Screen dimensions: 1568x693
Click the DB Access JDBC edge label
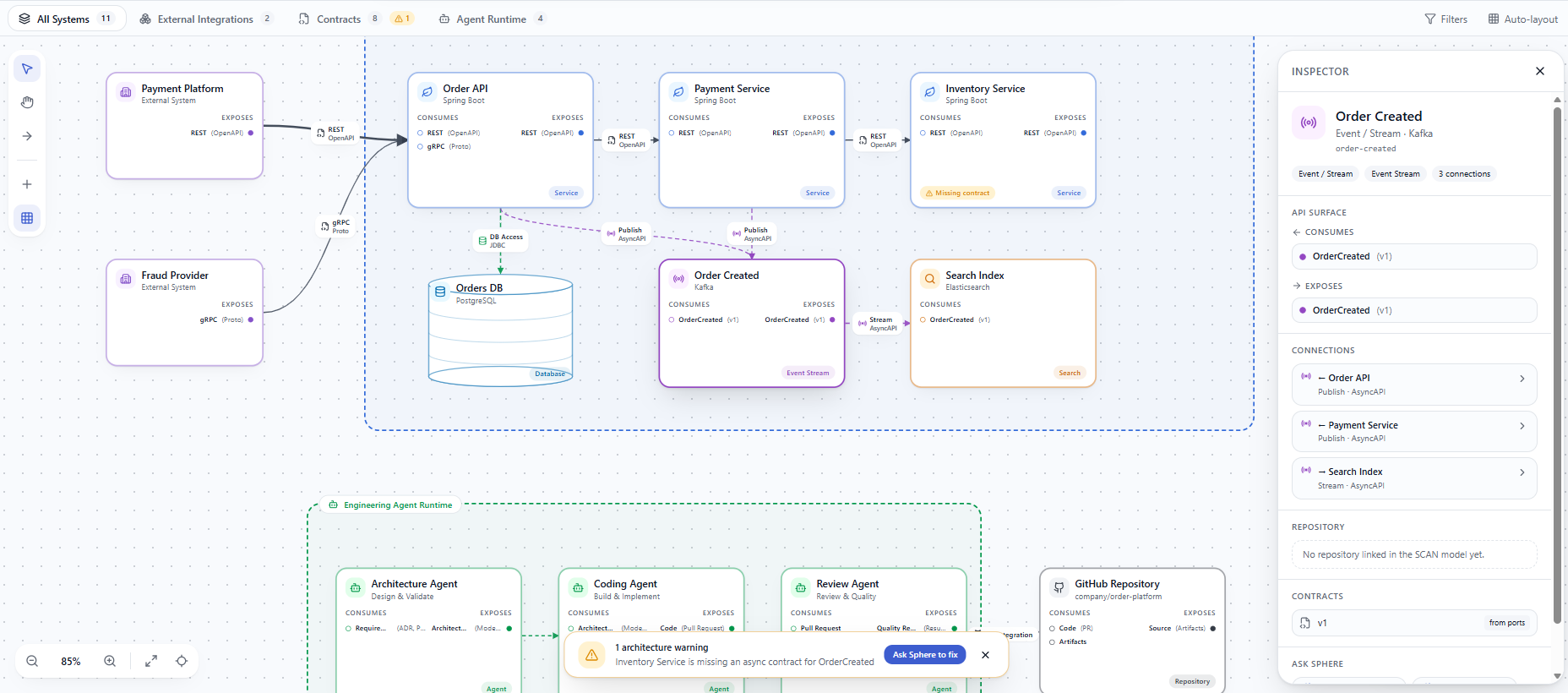point(500,241)
